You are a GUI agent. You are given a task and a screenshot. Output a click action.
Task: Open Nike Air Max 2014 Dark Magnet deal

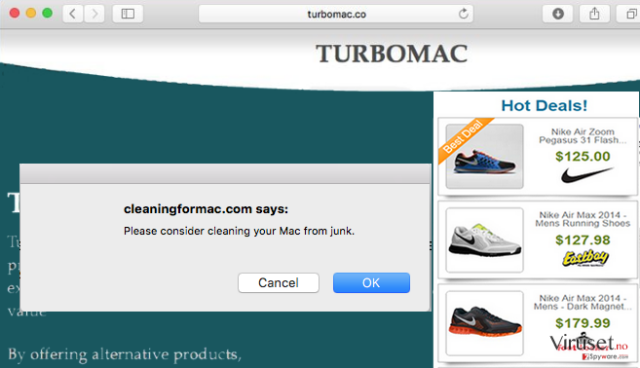click(x=582, y=302)
